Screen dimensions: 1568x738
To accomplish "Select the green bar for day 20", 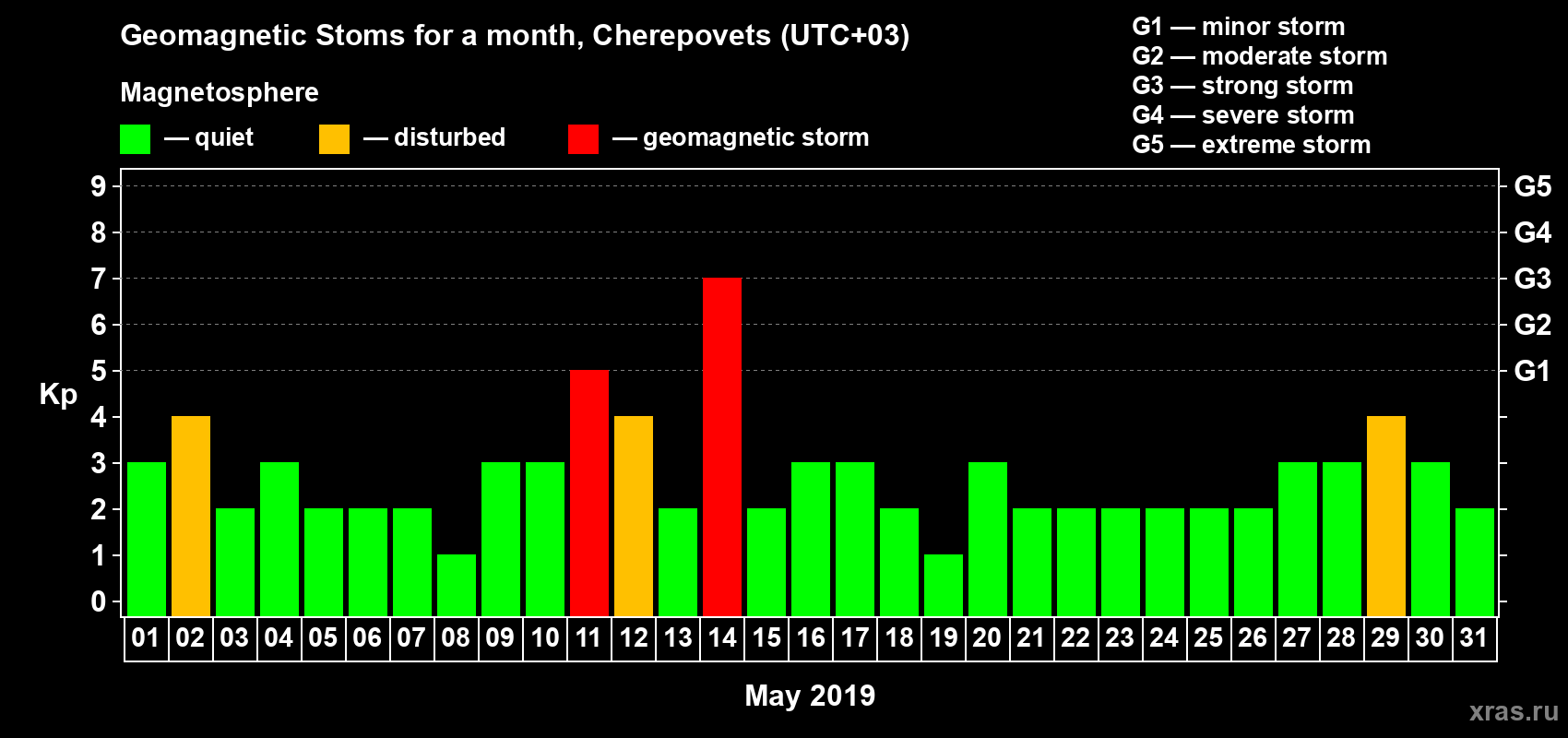I will click(988, 539).
